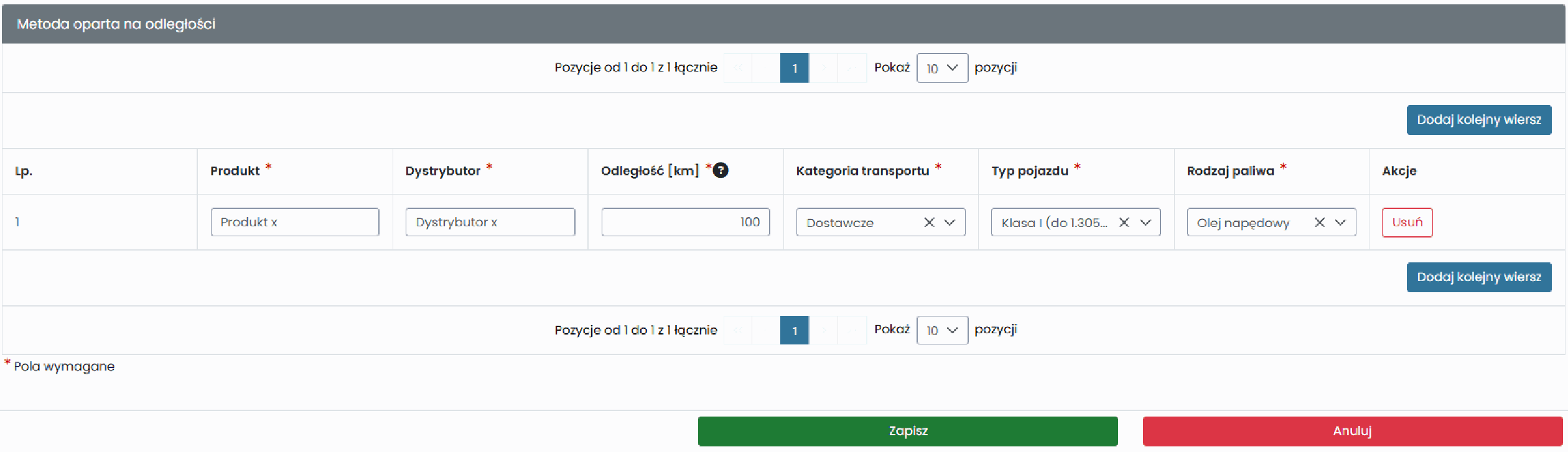Cancel with the Anuluj button
Image resolution: width=1568 pixels, height=452 pixels.
[1353, 431]
